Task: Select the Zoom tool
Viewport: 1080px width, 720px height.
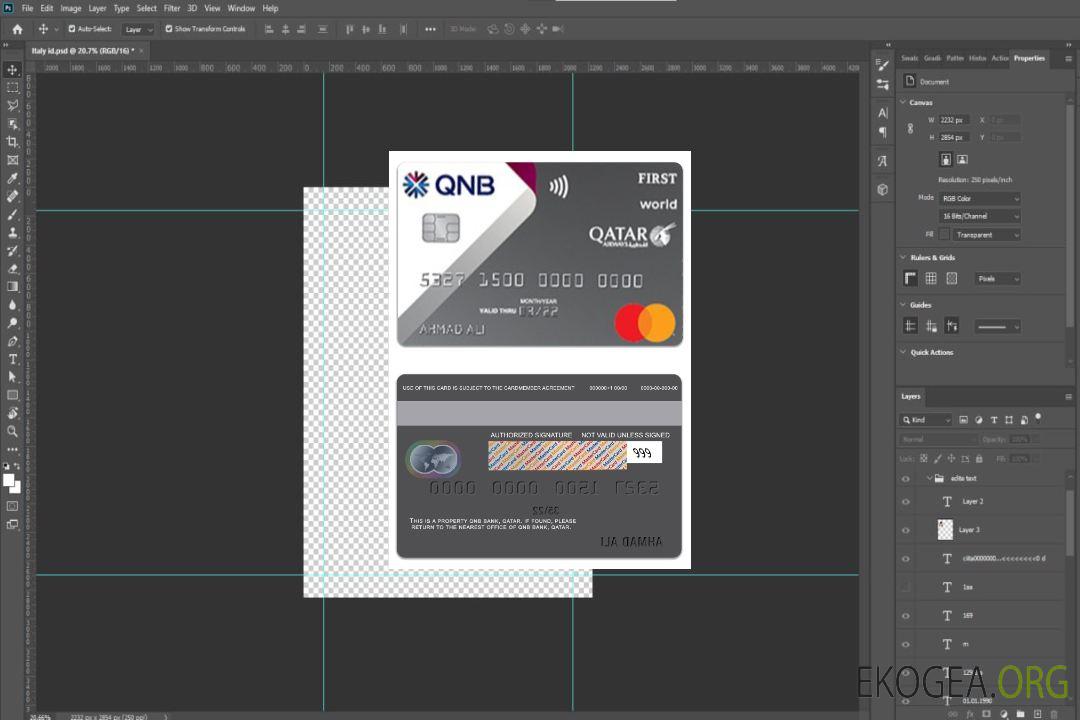Action: [12, 431]
